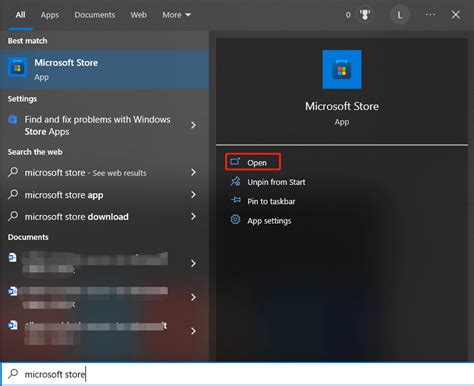Click the Pin to taskbar pin icon
Image resolution: width=474 pixels, height=386 pixels.
pos(235,200)
